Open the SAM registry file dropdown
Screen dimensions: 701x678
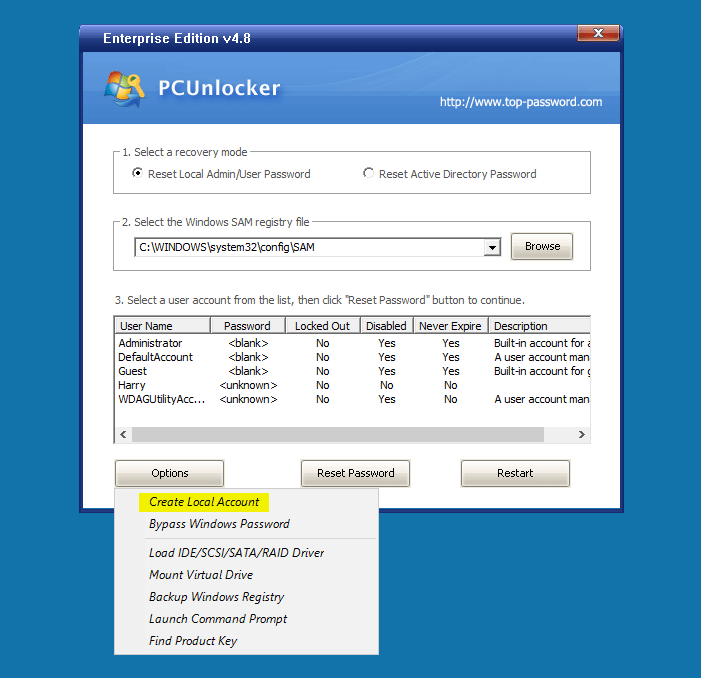492,247
